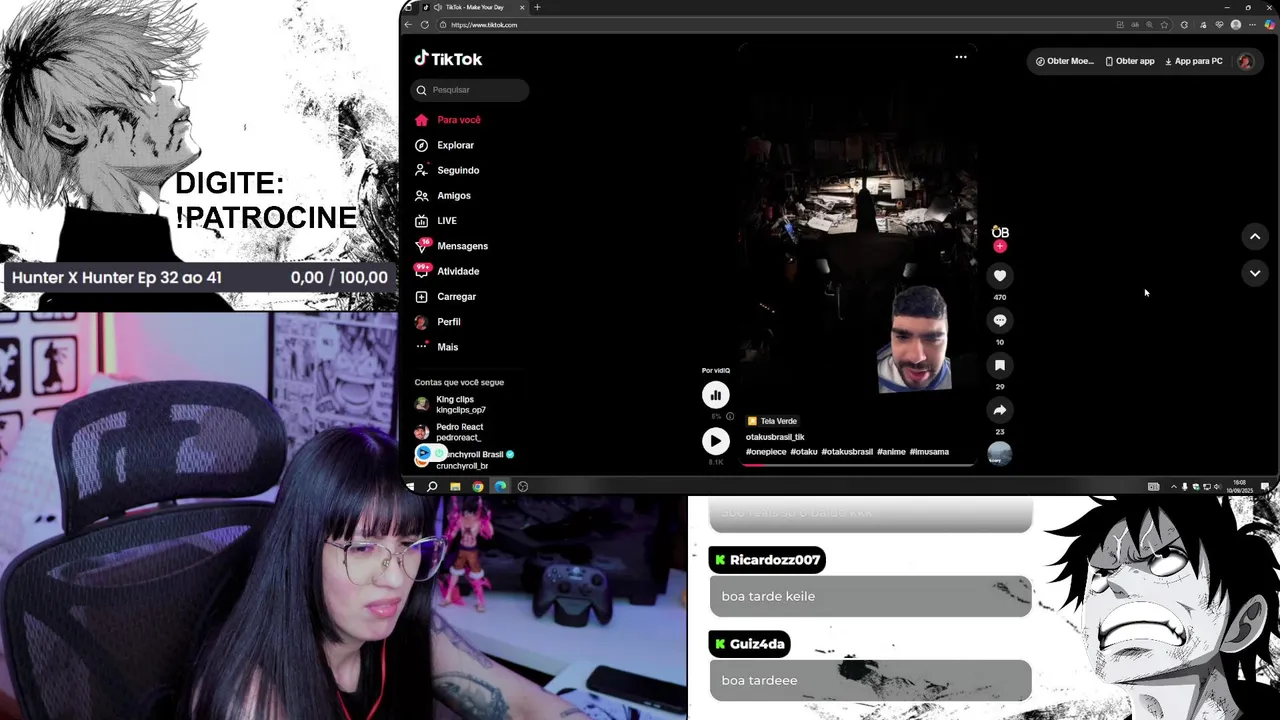Open profile avatar in TikTok header
The image size is (1280, 720).
click(1245, 61)
